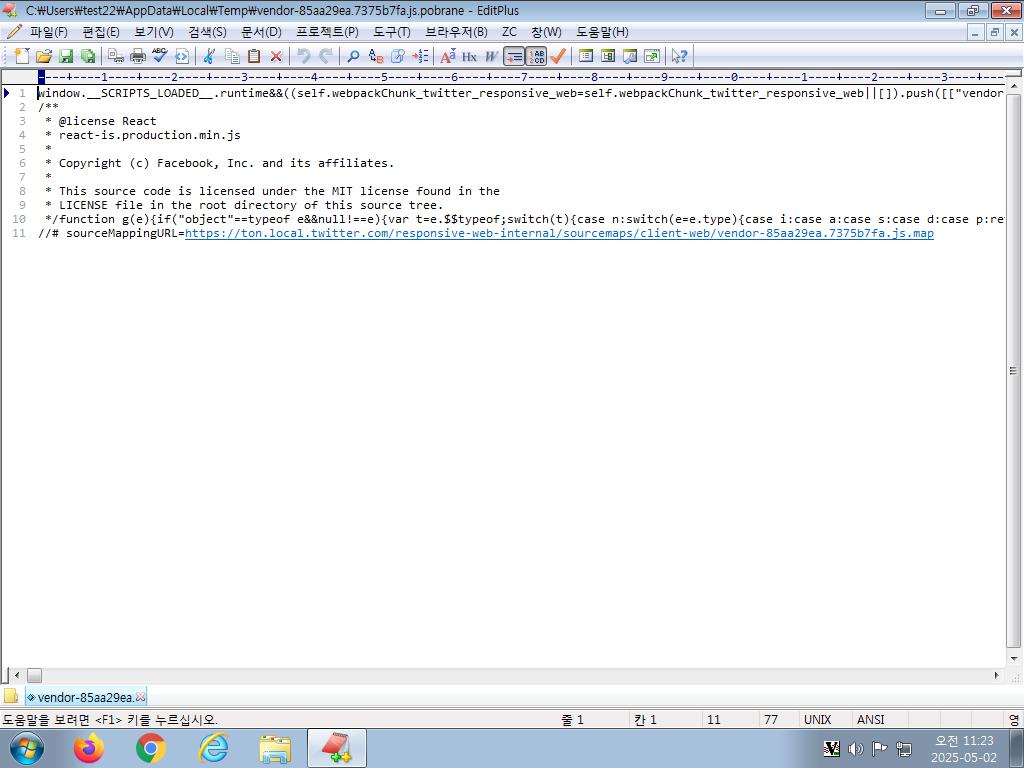Click vertical scrollbar down arrow

coord(1014,659)
